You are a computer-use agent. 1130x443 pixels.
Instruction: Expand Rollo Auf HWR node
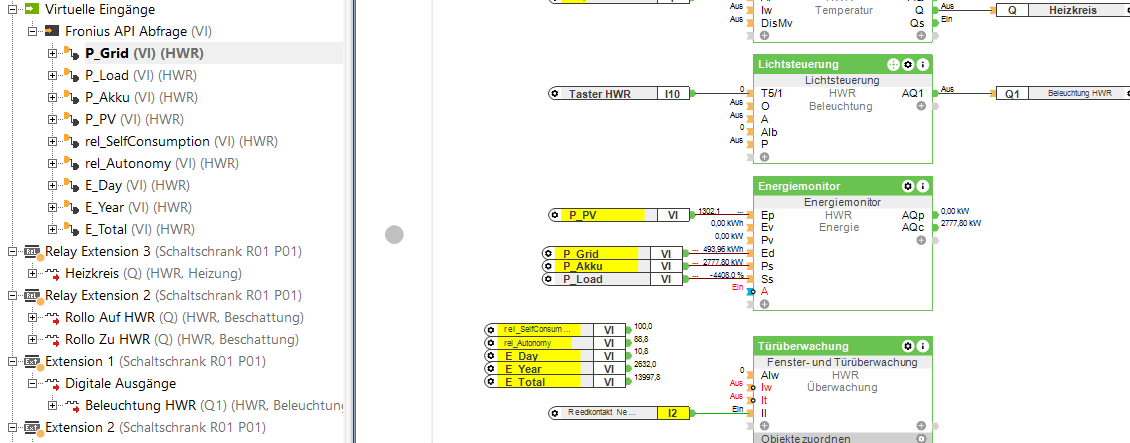tap(32, 318)
